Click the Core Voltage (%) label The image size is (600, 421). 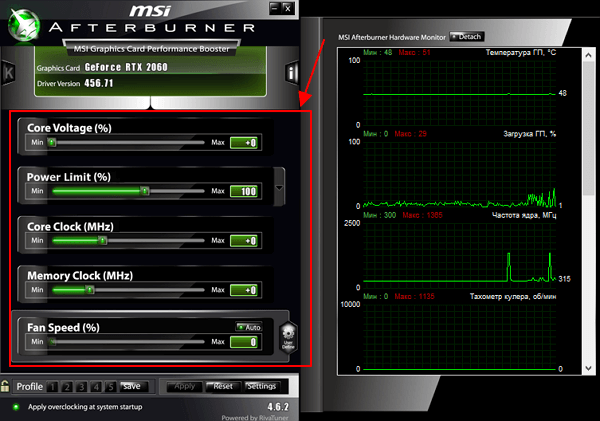tap(69, 128)
